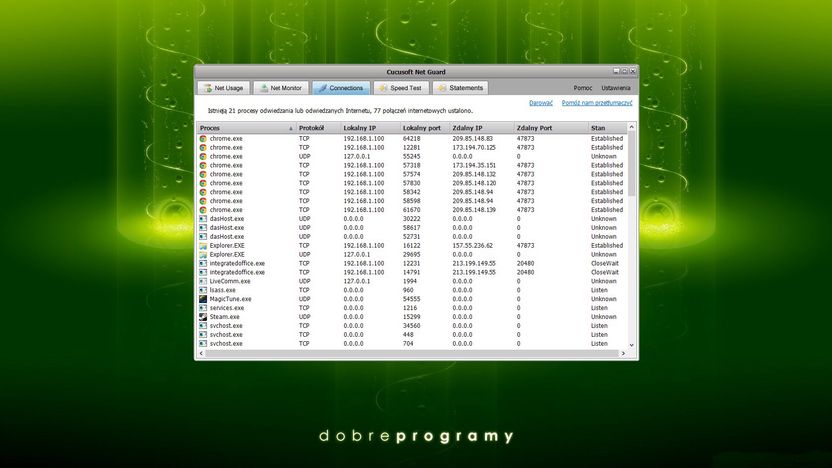This screenshot has height=468, width=832.
Task: Sort by the Lokalny IP column header
Action: click(x=369, y=128)
